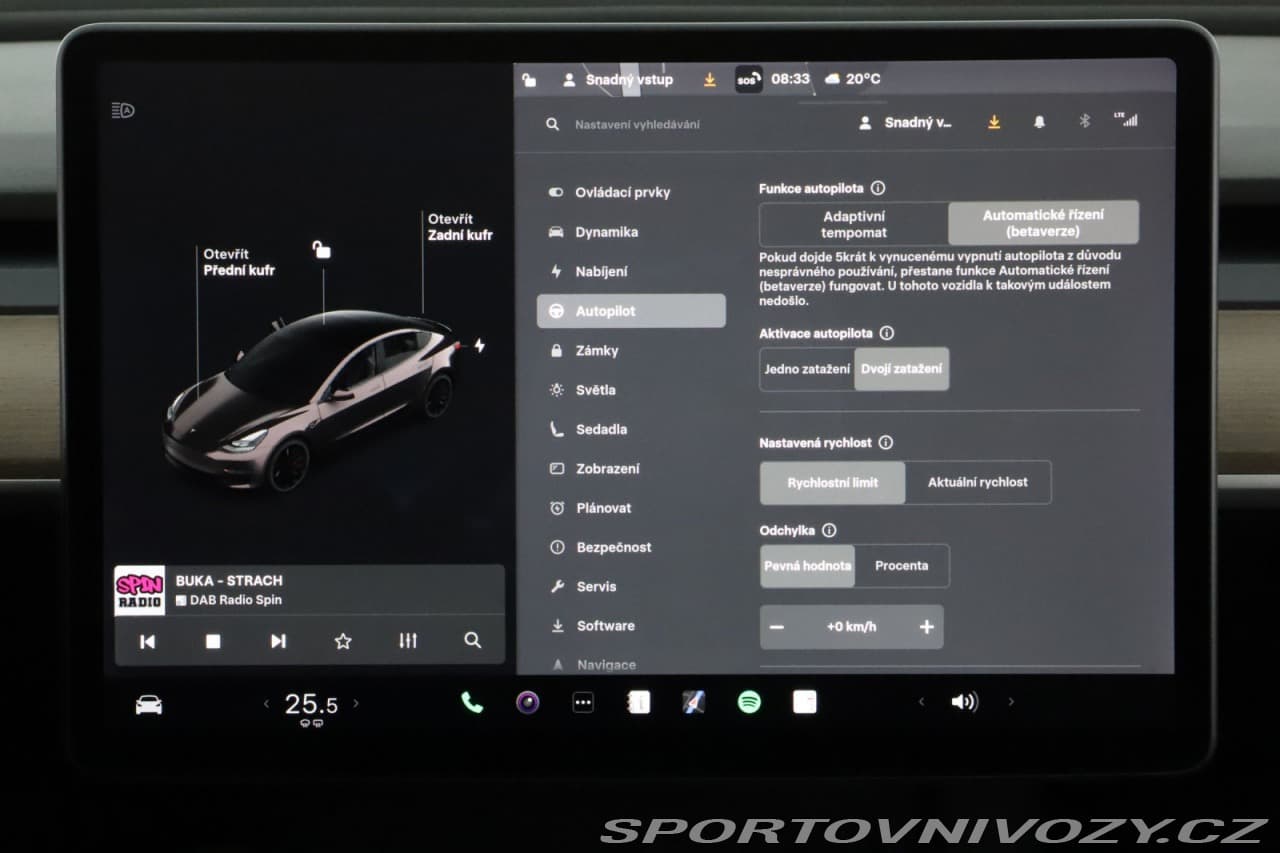Decrease speed offset with minus button
This screenshot has height=853, width=1280.
(777, 627)
